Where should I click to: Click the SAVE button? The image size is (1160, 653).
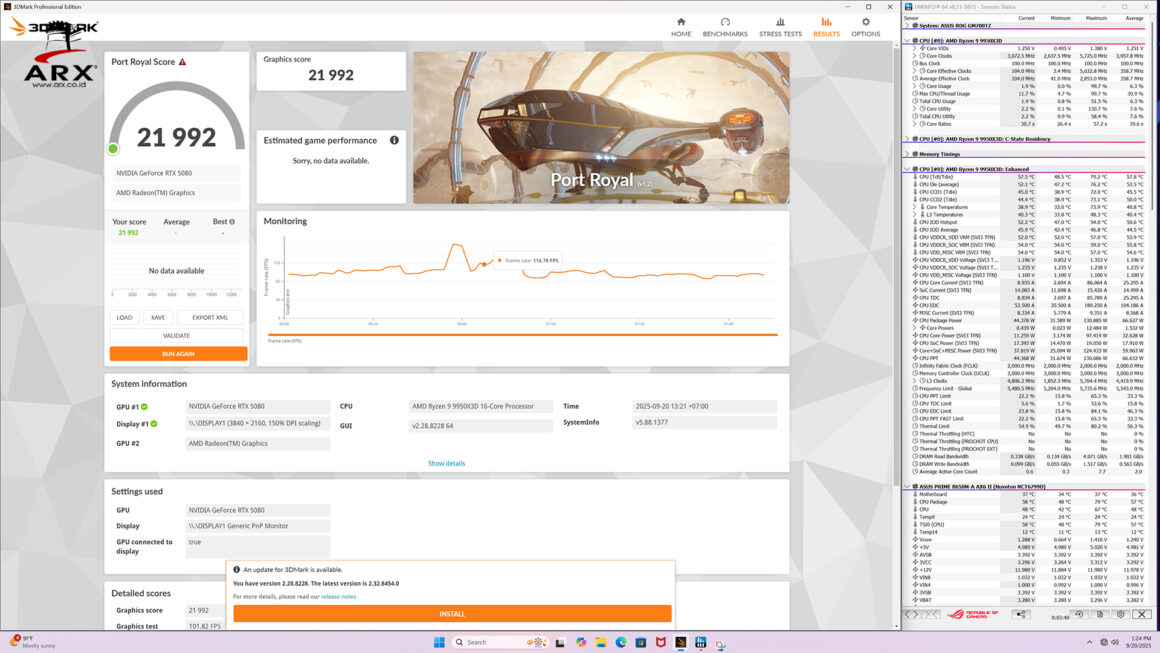[158, 317]
